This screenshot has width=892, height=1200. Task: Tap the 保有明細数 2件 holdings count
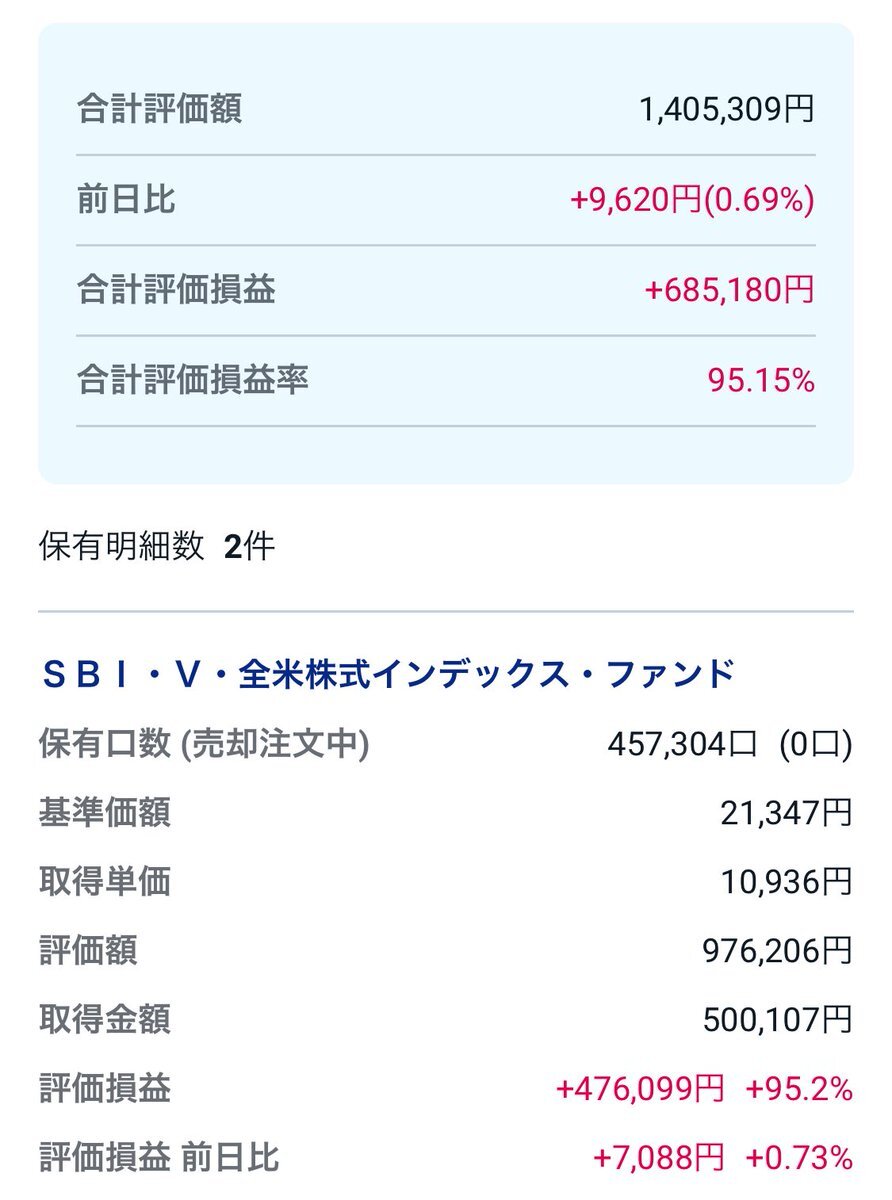(x=156, y=547)
